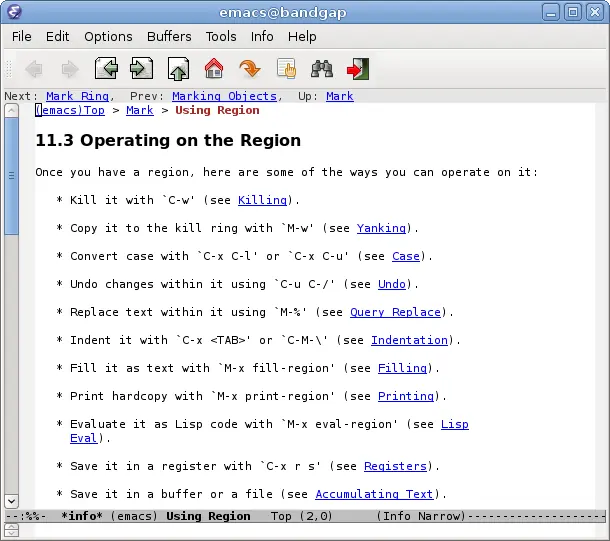Open the Accumulating Text cross reference
Screen dimensions: 610x541
374,494
